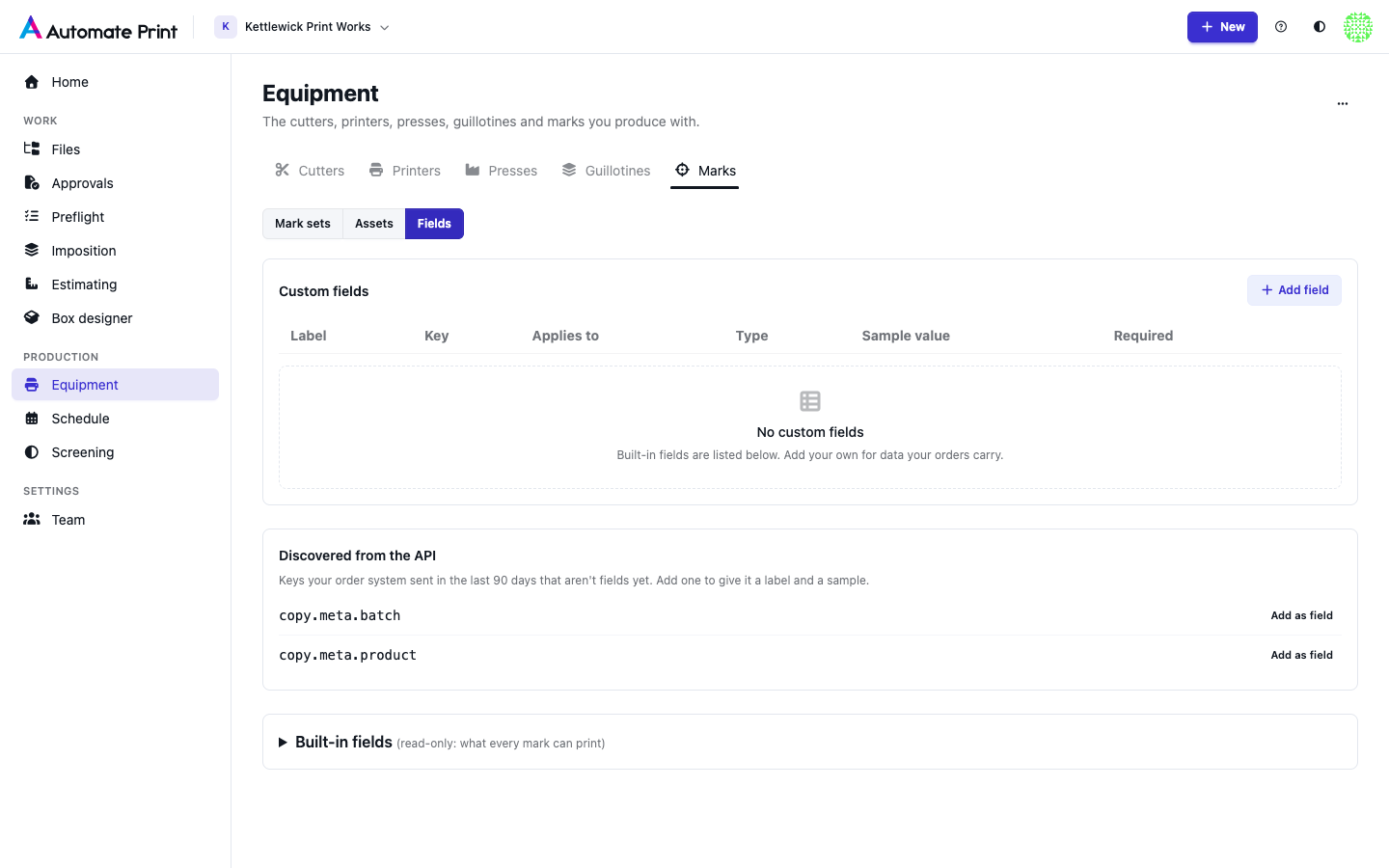
Task: Click the Approvals sidebar icon
Action: click(x=32, y=183)
